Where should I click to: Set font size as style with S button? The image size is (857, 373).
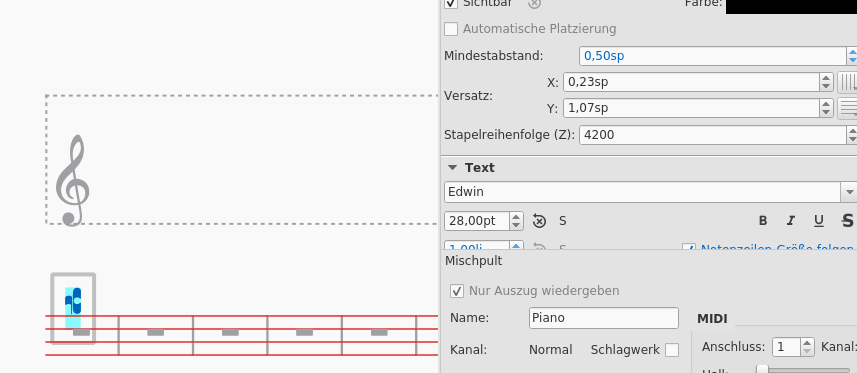pos(562,221)
